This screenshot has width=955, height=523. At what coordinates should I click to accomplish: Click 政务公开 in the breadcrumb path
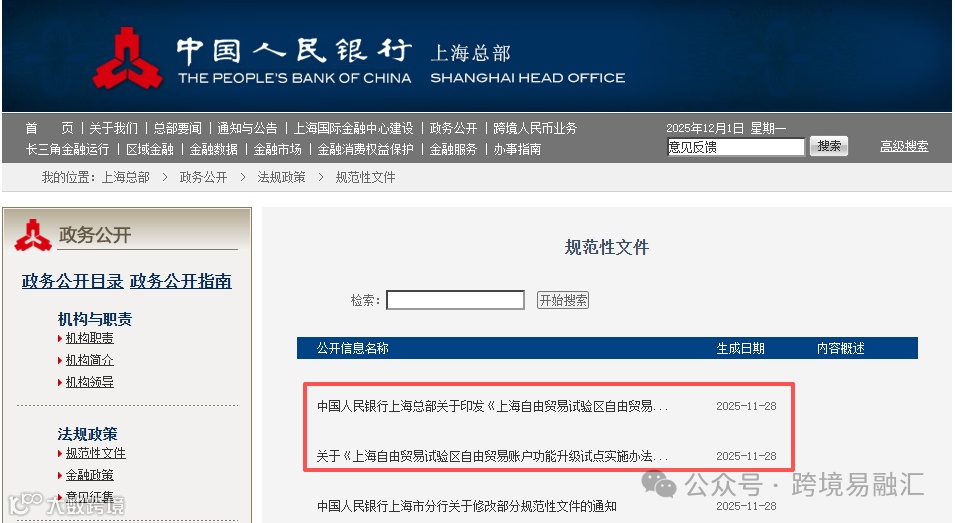(203, 177)
